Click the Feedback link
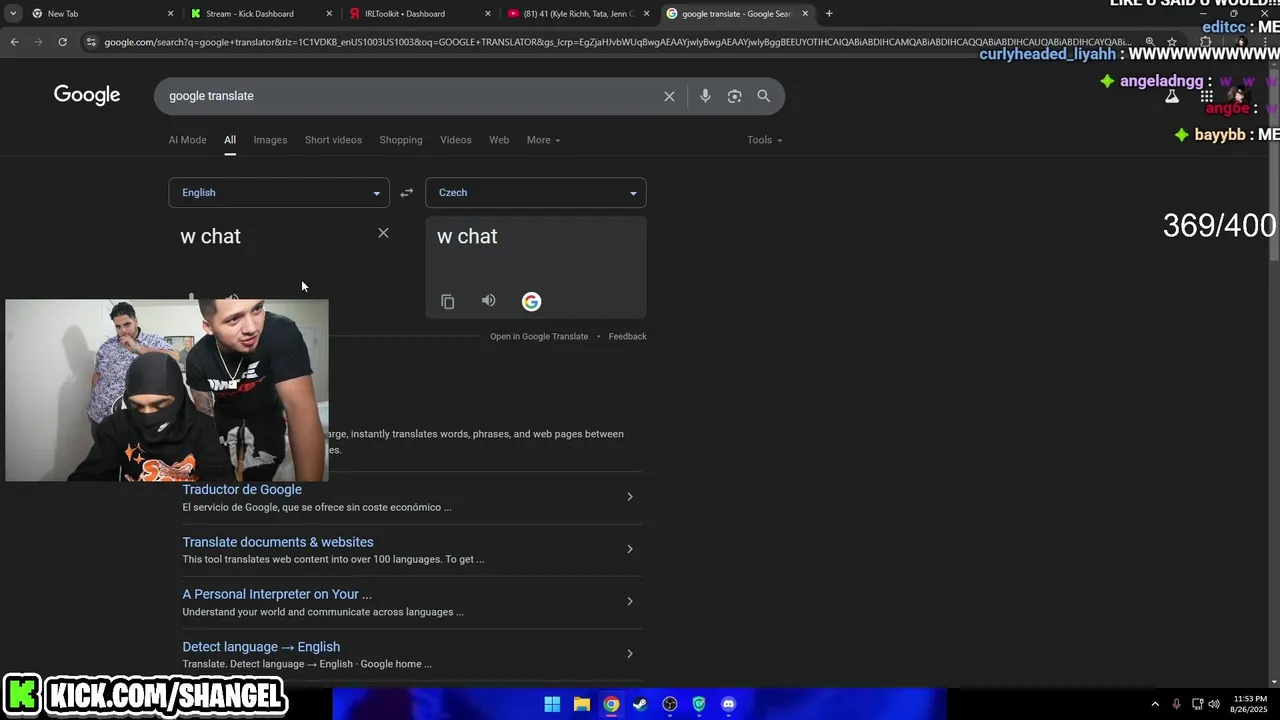 pos(628,337)
